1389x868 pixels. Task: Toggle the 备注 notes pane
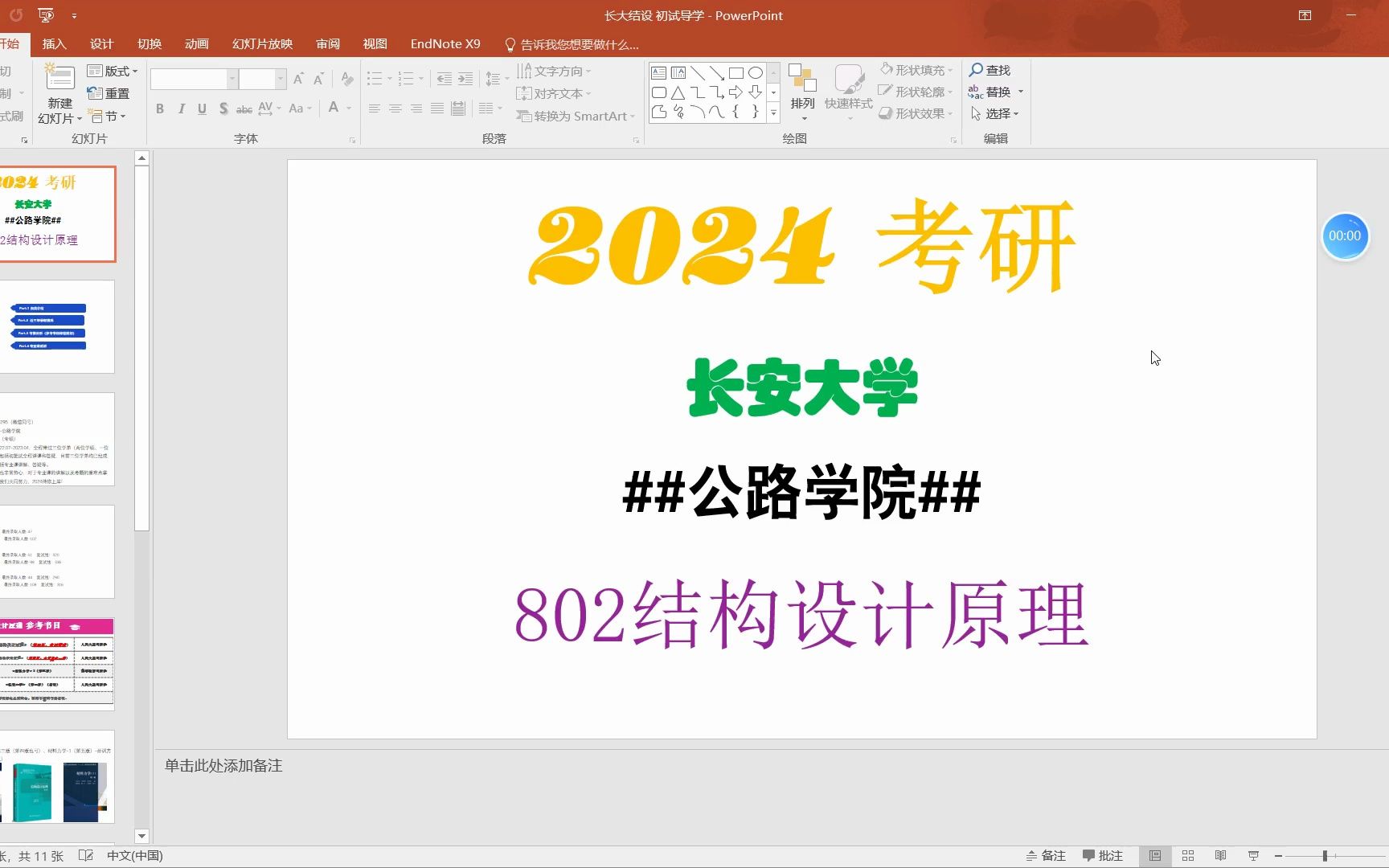[x=1045, y=855]
